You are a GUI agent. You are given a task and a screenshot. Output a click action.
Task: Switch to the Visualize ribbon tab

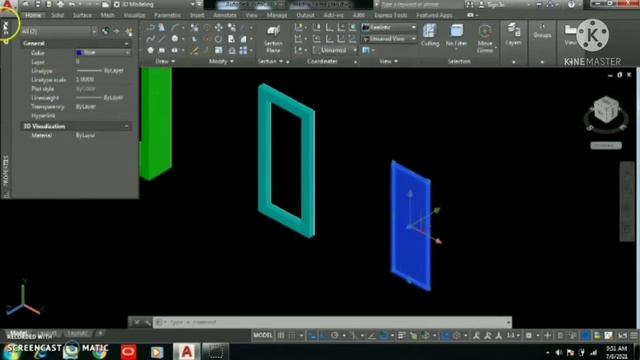pos(134,15)
